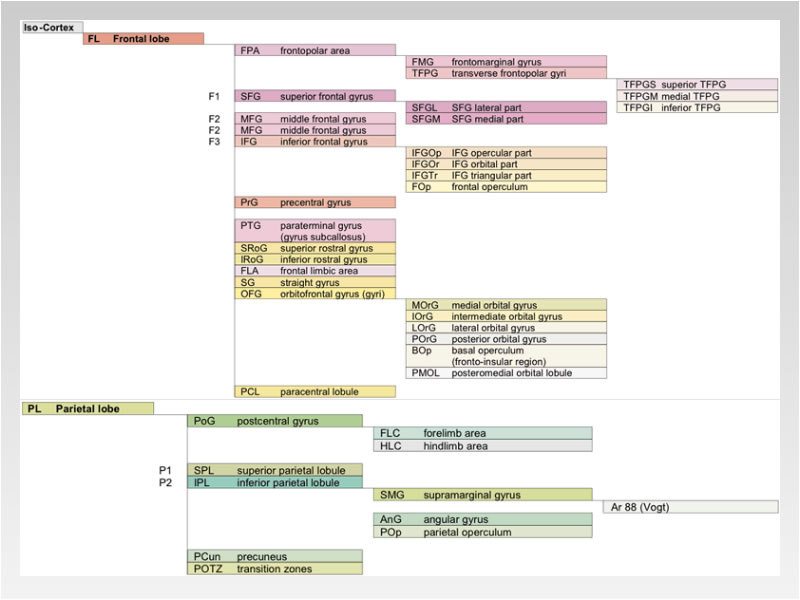800x600 pixels.
Task: Select PMOL posteromedial orbital lobule
Action: coord(506,373)
